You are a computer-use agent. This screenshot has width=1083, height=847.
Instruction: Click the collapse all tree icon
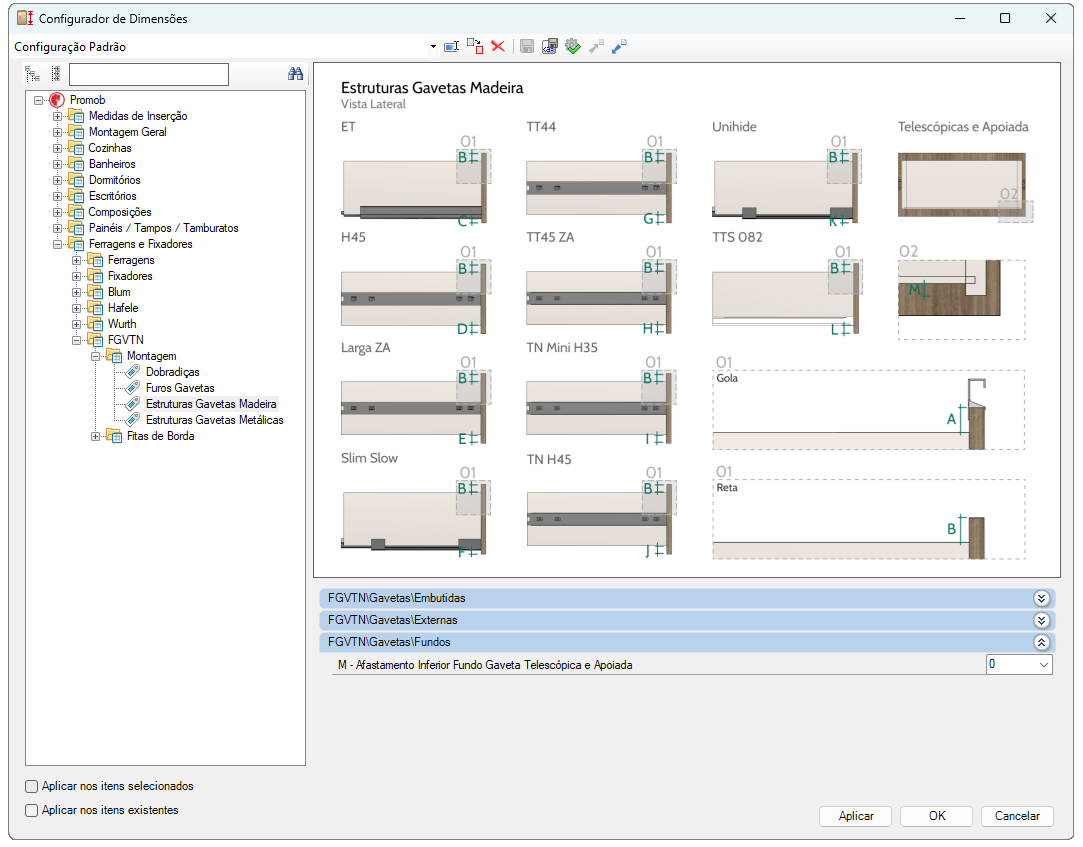[x=55, y=74]
